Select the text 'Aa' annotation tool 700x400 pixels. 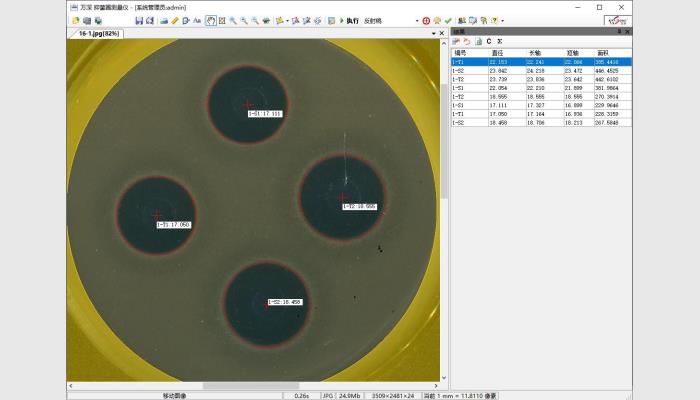[197, 20]
